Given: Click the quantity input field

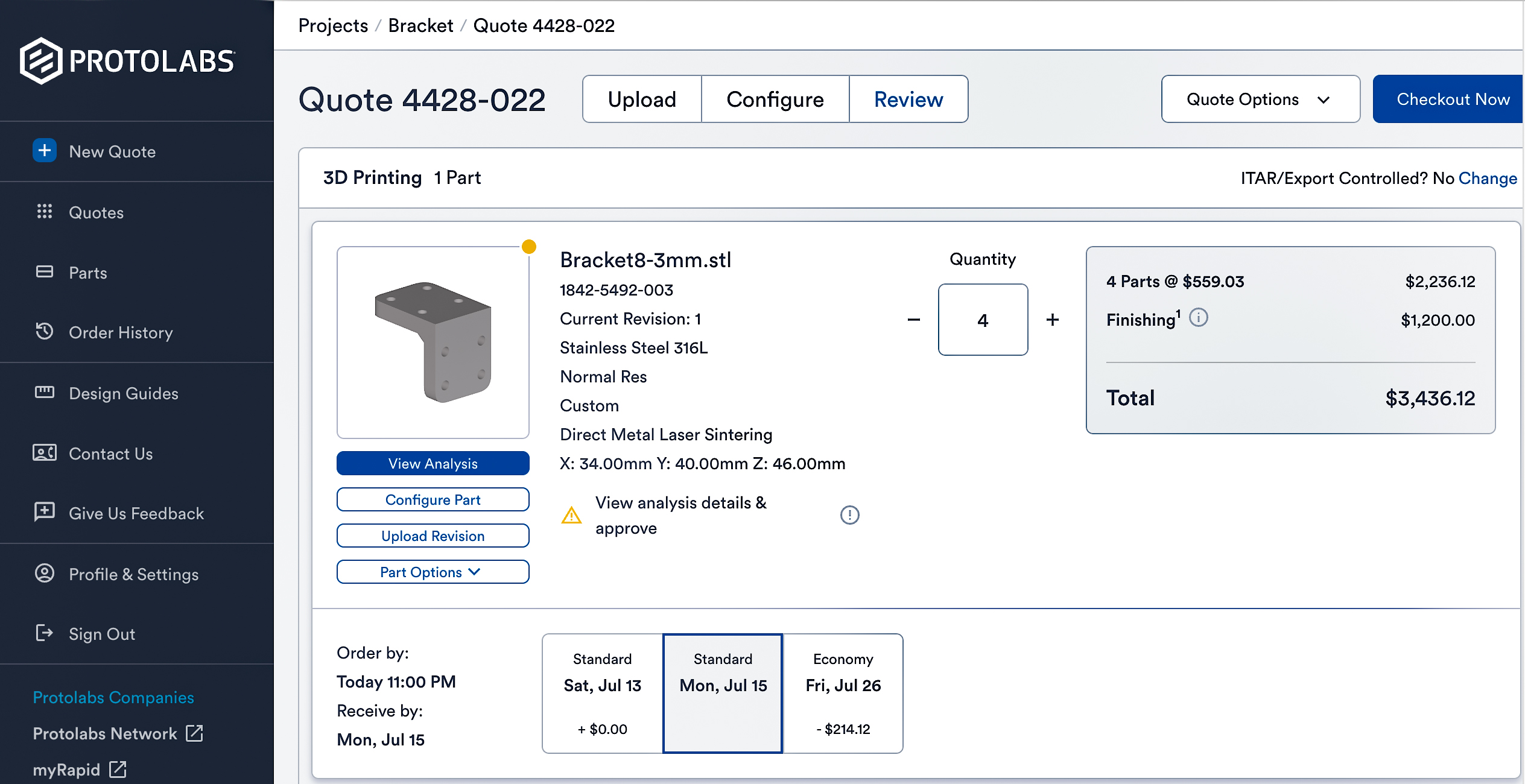Looking at the screenshot, I should pos(983,320).
